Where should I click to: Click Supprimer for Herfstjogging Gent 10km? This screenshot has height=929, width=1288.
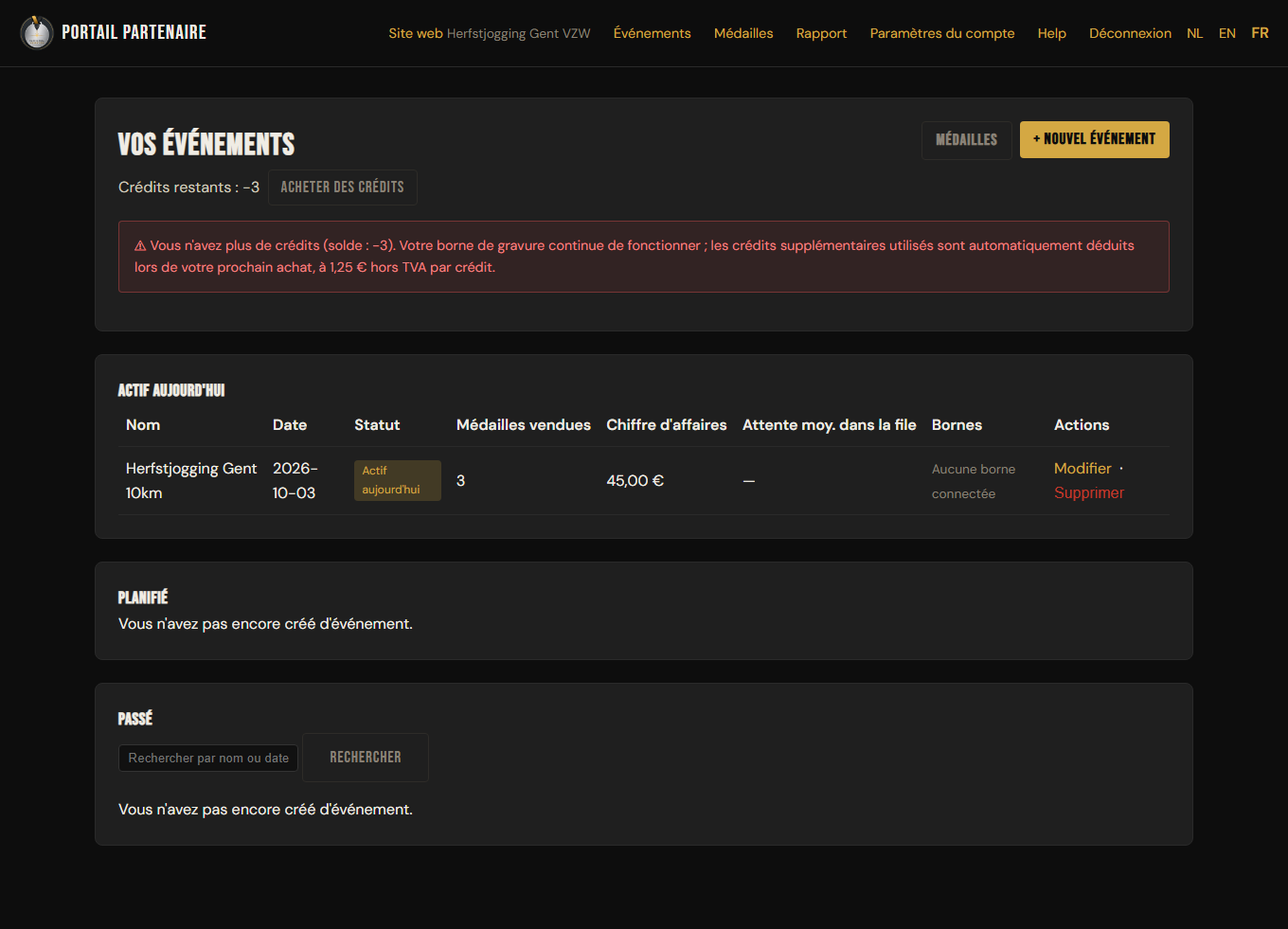[x=1089, y=493]
